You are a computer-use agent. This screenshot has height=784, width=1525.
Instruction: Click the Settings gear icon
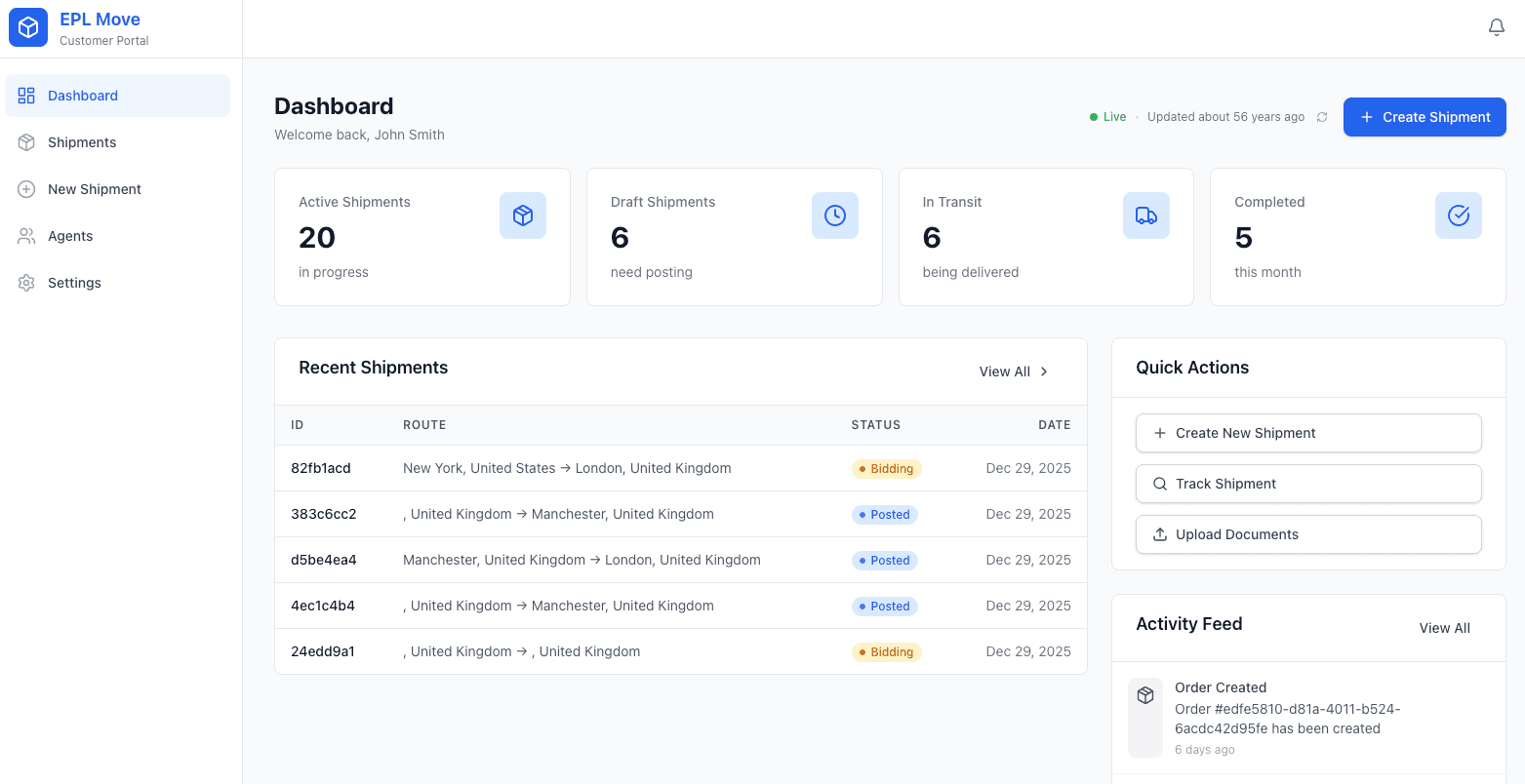[x=25, y=282]
